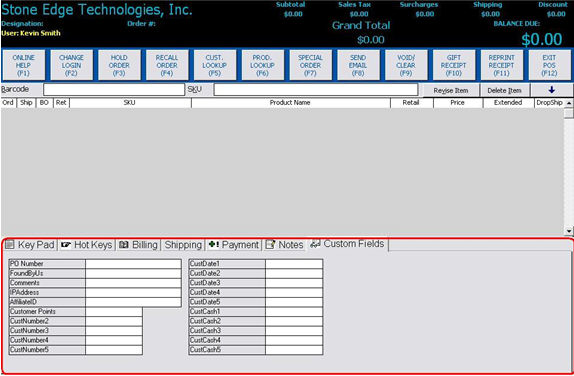Switch to the Key Pad tab

click(x=30, y=245)
